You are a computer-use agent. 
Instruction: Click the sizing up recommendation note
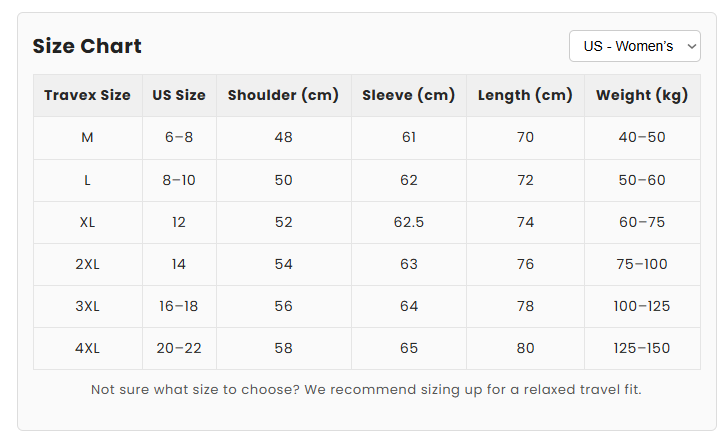click(366, 389)
